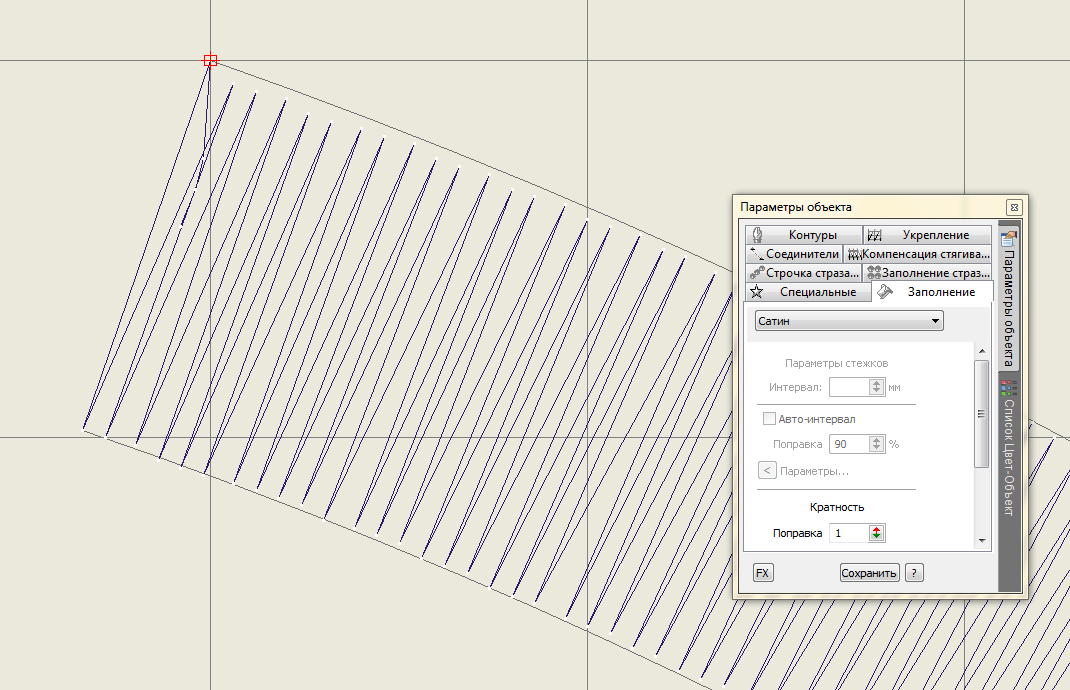Viewport: 1070px width, 690px height.
Task: Open help with the ? button
Action: pyautogui.click(x=914, y=573)
